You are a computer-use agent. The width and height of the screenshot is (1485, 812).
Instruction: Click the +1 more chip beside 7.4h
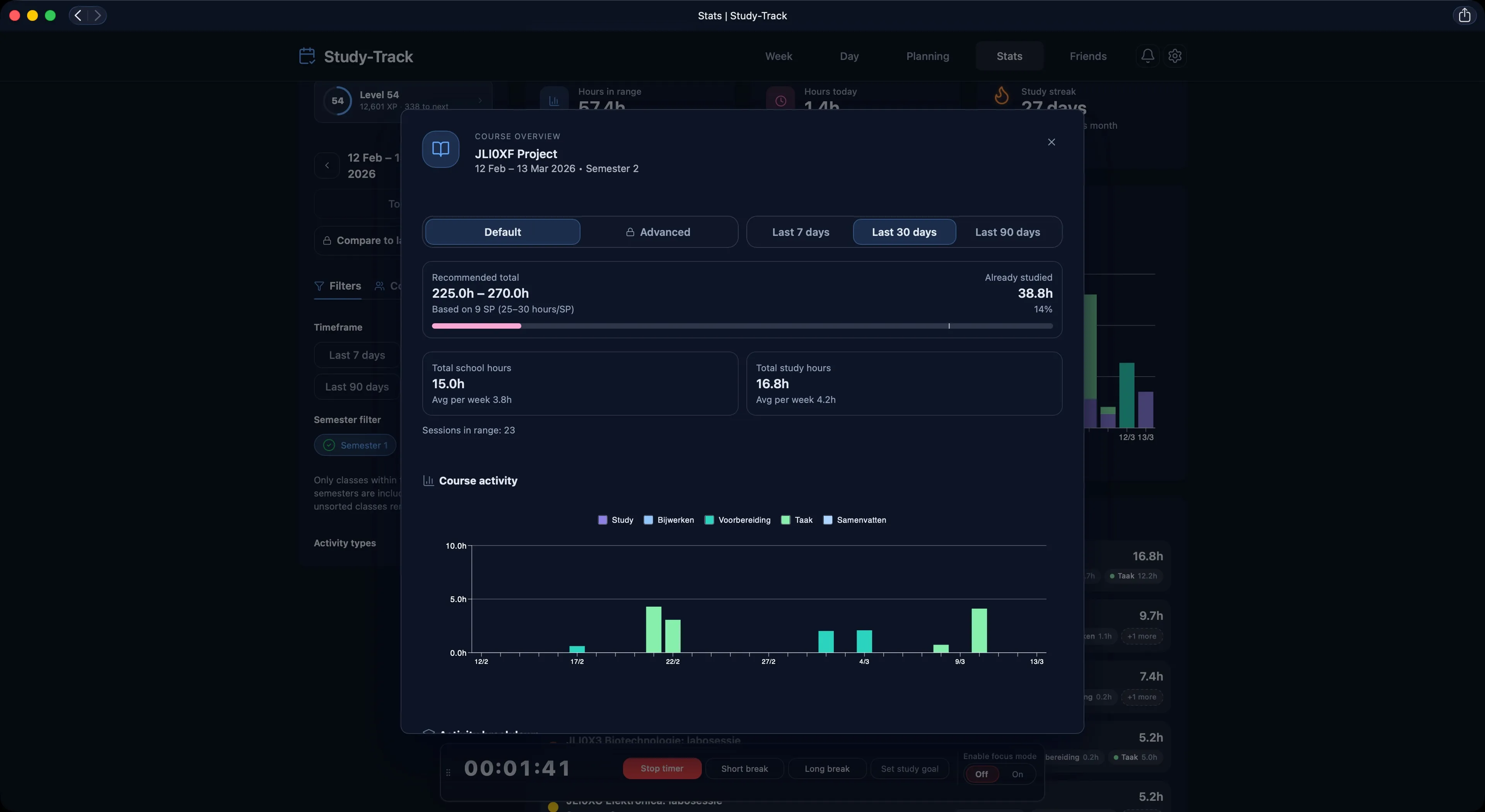tap(1142, 697)
